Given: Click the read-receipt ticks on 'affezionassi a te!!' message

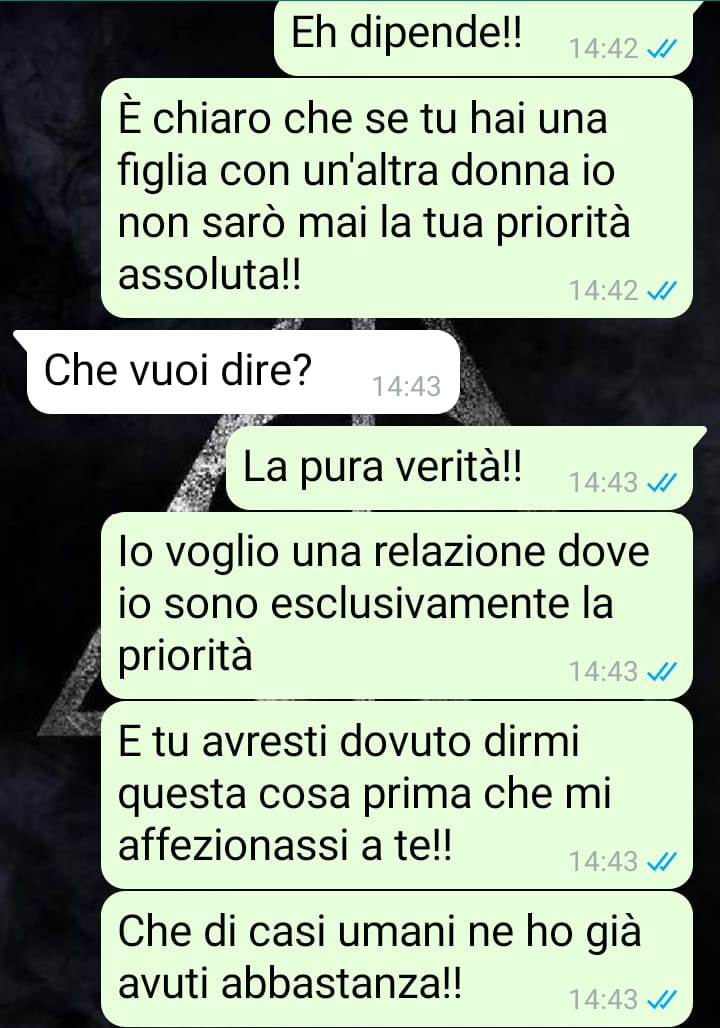Looking at the screenshot, I should (661, 861).
